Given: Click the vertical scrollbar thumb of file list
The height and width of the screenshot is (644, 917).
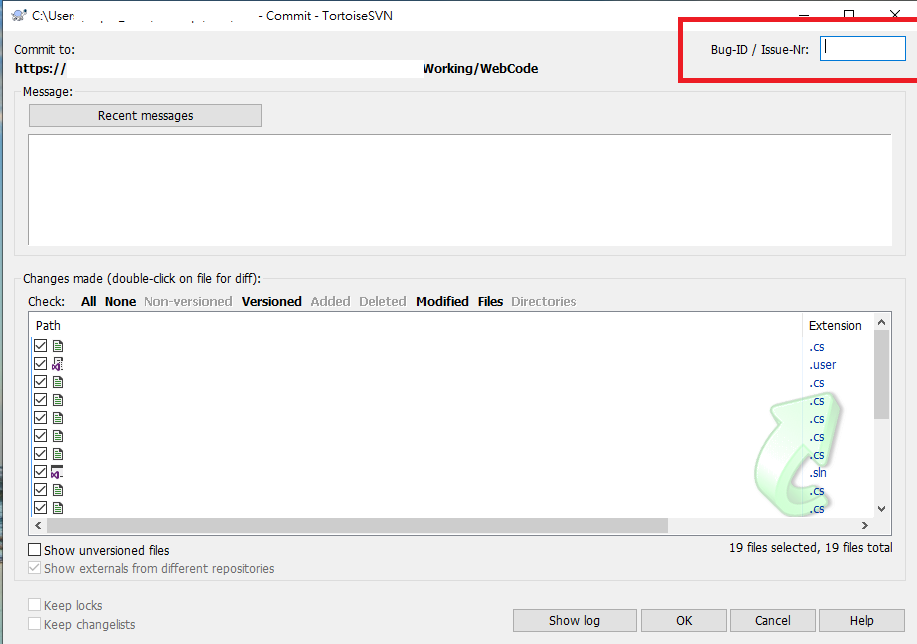Looking at the screenshot, I should coord(881,374).
